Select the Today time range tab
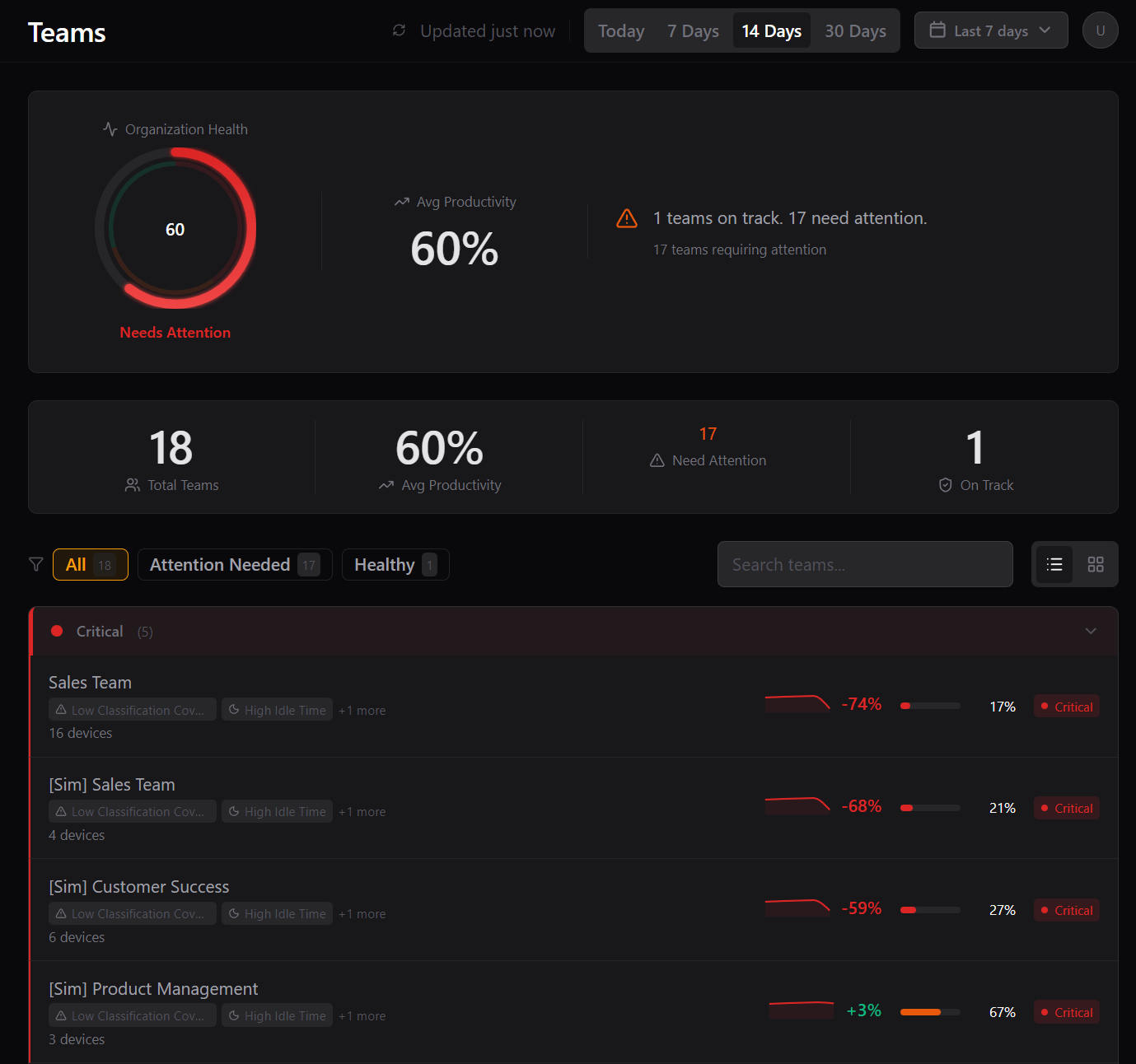The height and width of the screenshot is (1064, 1136). [621, 31]
